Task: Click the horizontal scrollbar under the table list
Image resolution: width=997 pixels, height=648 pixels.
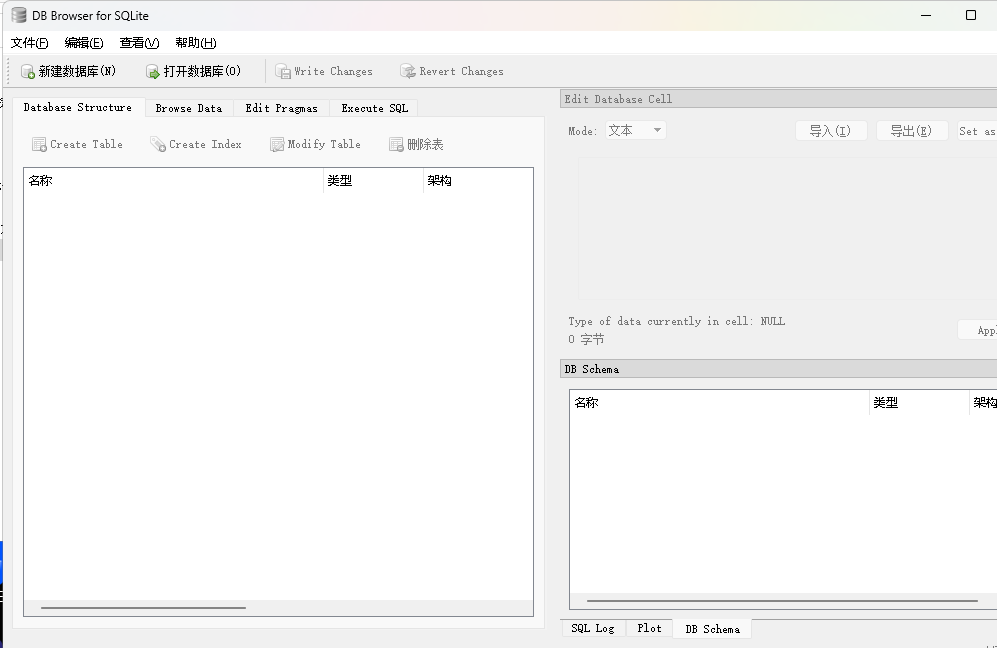Action: pos(143,606)
